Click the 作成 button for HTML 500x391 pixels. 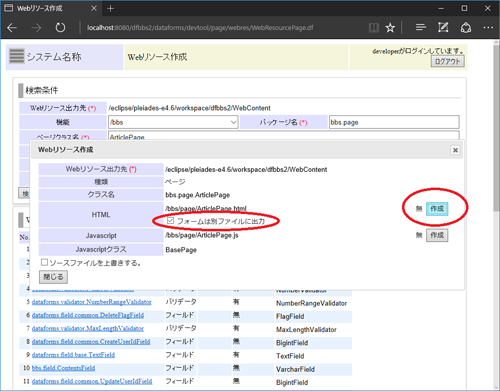click(437, 209)
